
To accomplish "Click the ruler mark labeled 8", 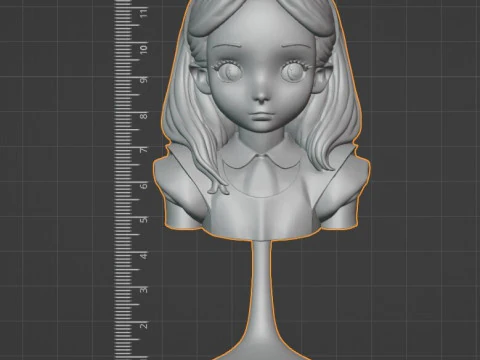I will 144,116.
